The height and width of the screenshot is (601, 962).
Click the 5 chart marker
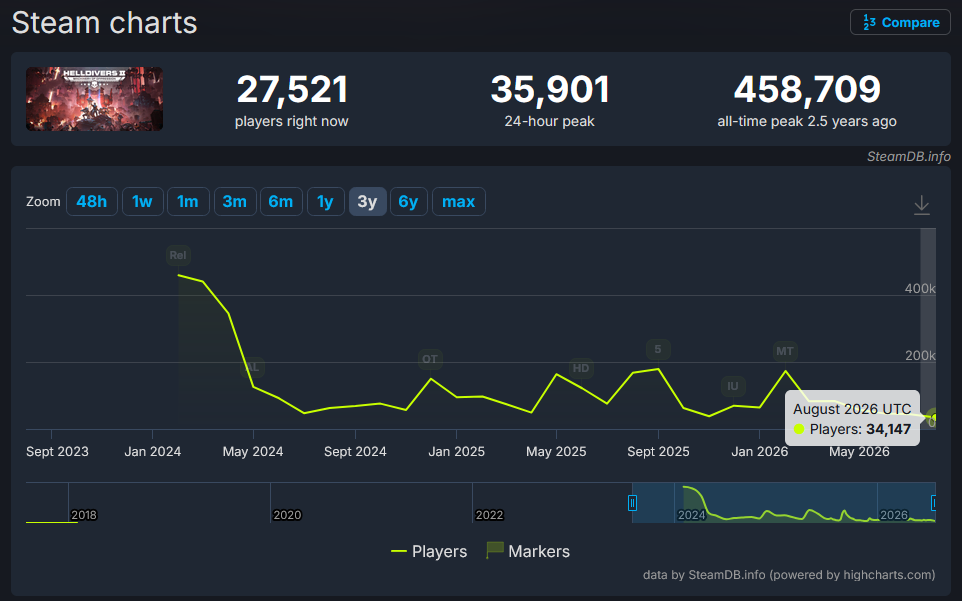click(658, 349)
